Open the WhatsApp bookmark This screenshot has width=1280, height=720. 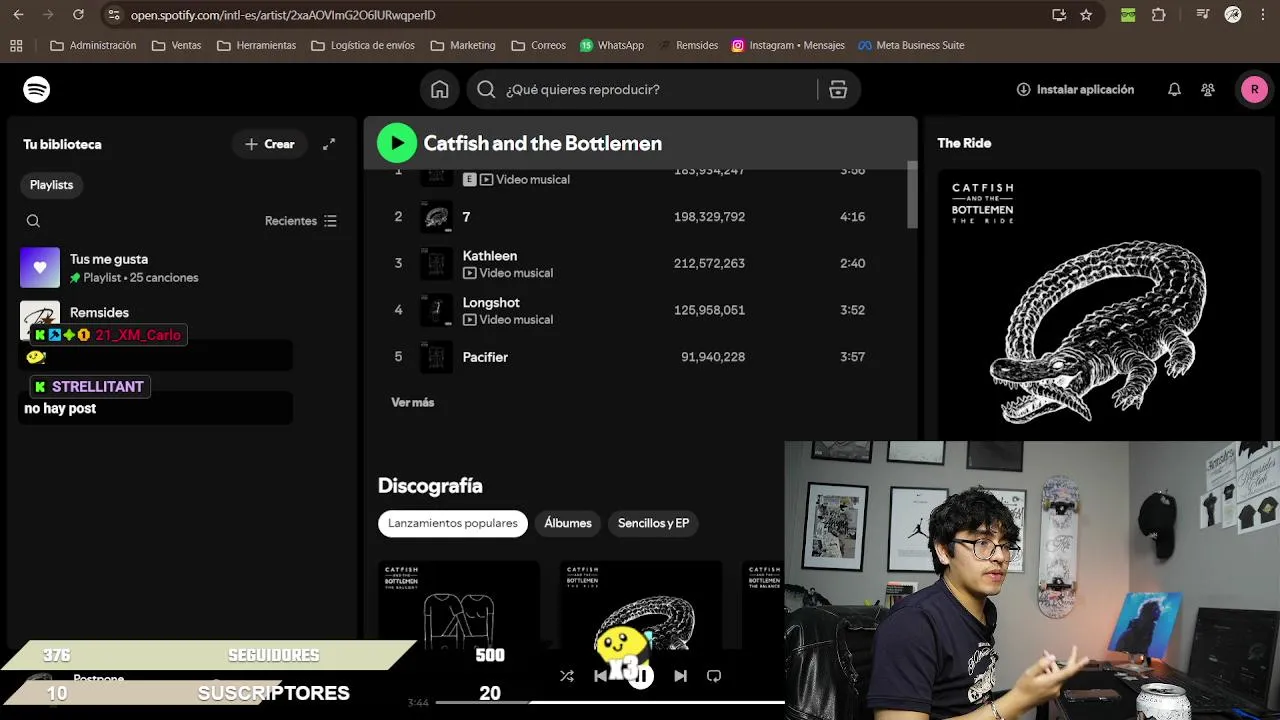click(x=612, y=45)
